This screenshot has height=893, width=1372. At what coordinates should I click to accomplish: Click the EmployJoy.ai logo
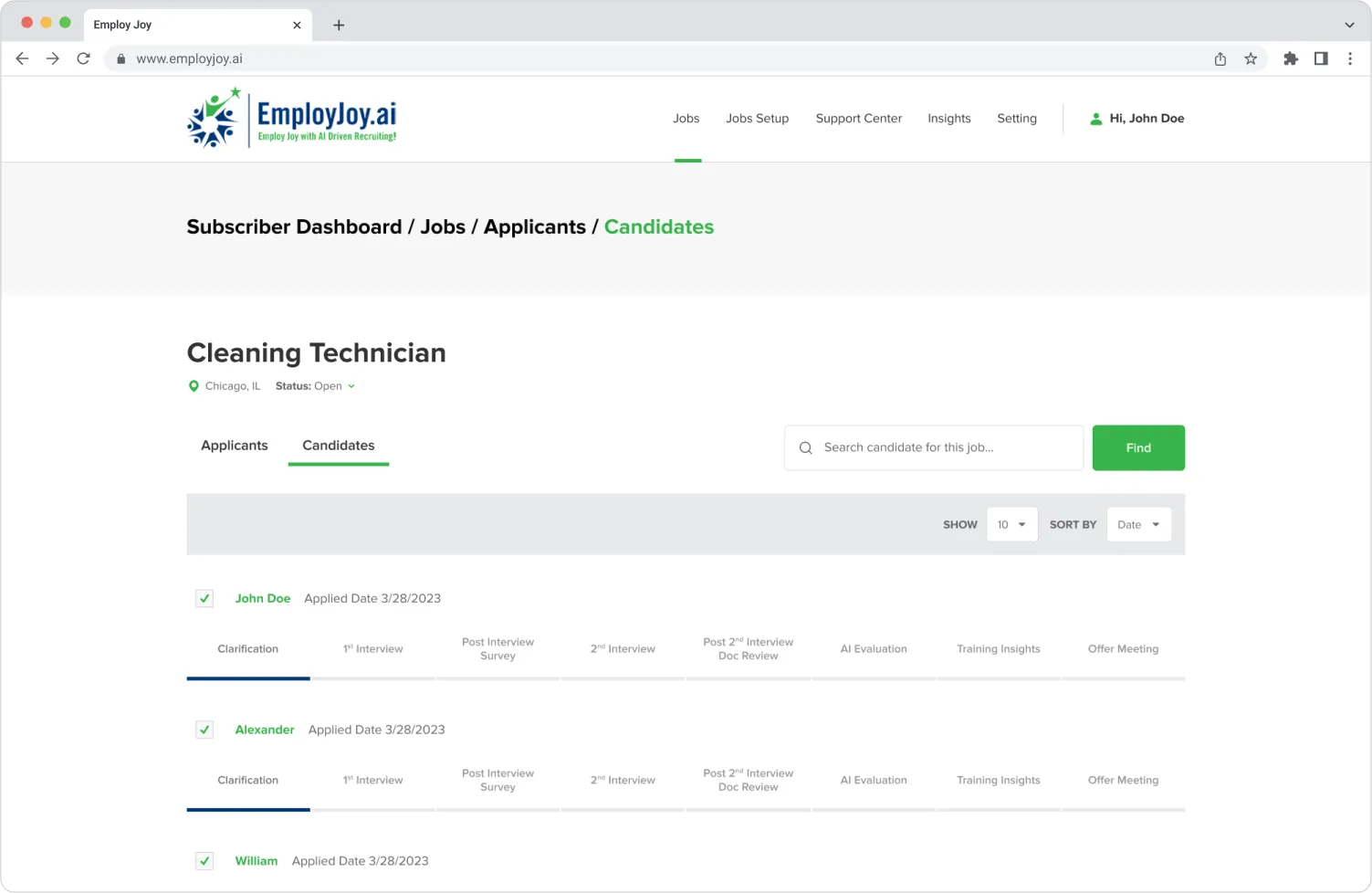tap(292, 119)
